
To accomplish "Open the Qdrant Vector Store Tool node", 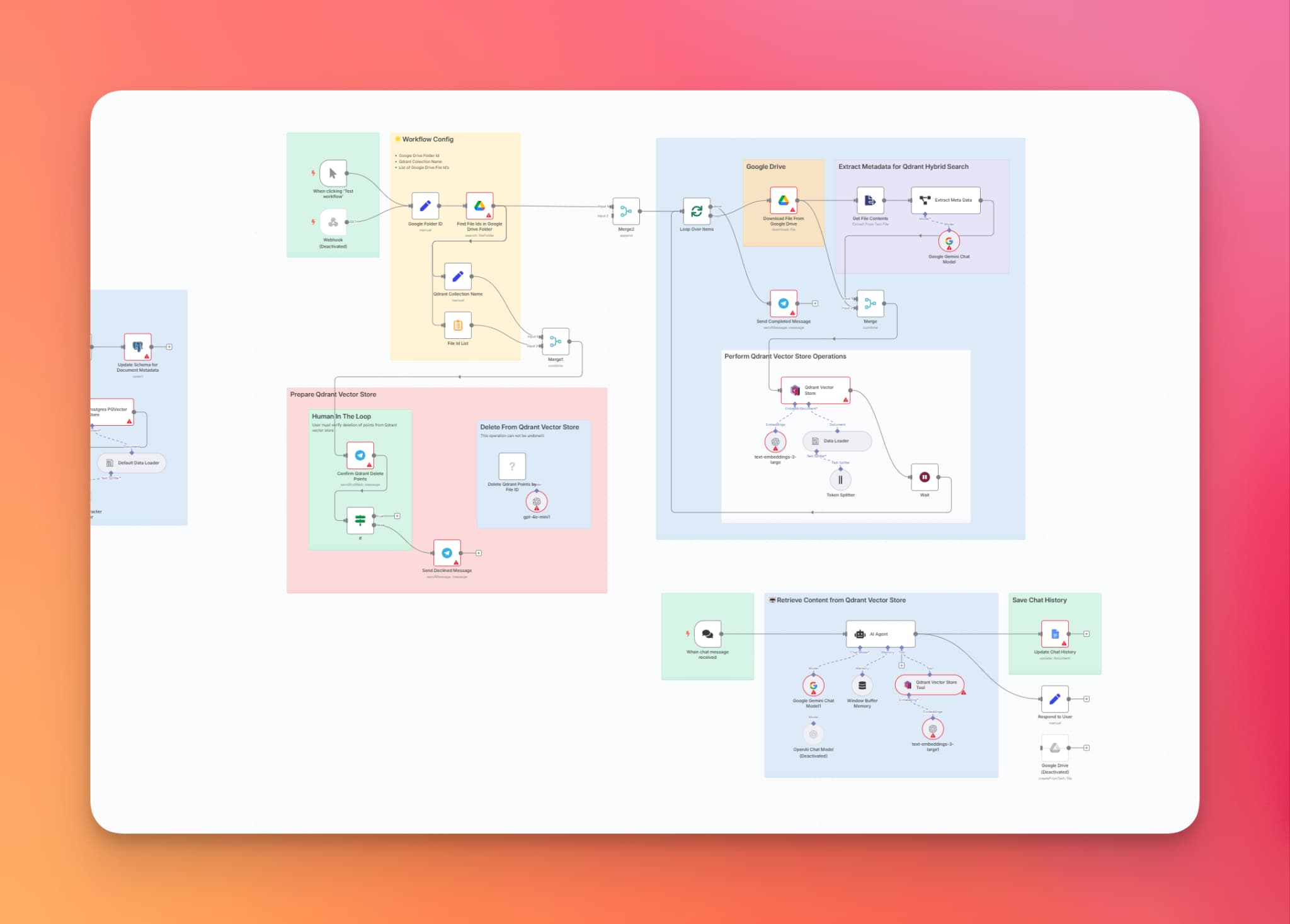I will (x=930, y=685).
